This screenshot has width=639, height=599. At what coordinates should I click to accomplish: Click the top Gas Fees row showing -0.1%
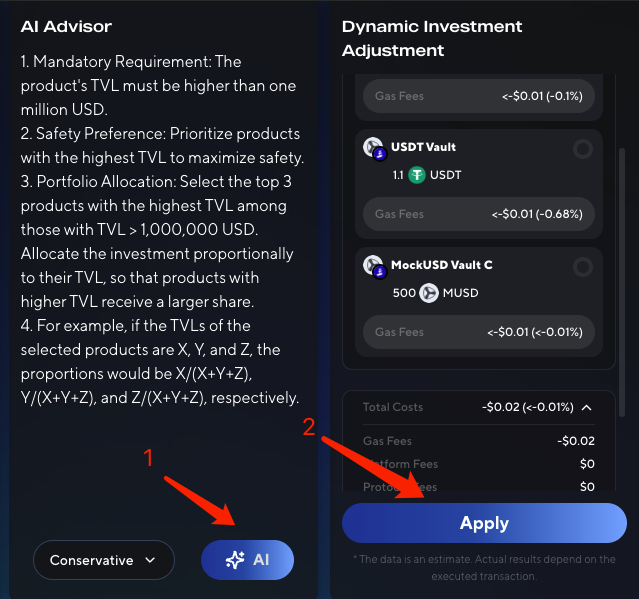[479, 97]
